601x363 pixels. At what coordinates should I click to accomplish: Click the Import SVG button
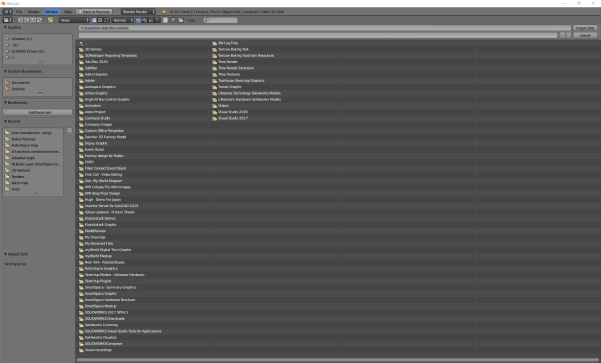585,28
